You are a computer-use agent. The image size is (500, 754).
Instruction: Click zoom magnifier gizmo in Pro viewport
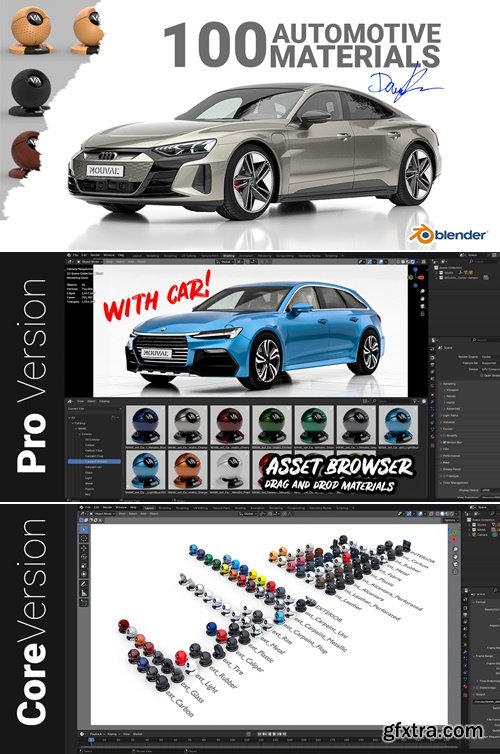423,291
